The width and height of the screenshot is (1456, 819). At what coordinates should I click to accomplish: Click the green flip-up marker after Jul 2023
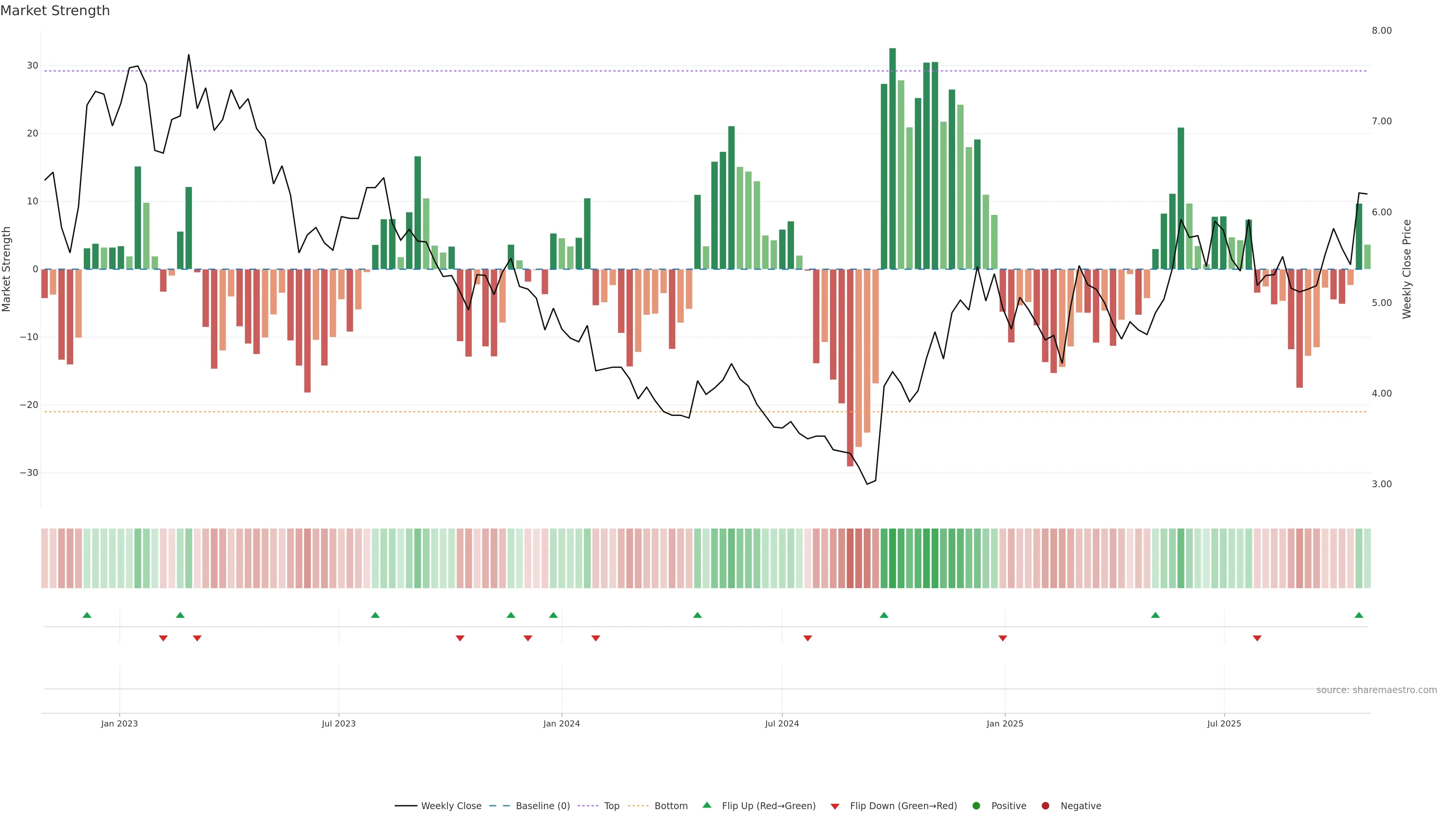point(375,615)
